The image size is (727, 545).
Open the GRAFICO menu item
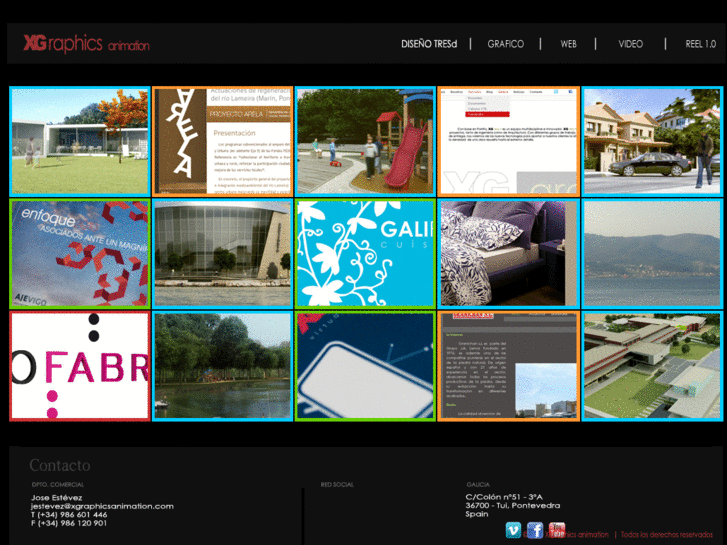[505, 44]
